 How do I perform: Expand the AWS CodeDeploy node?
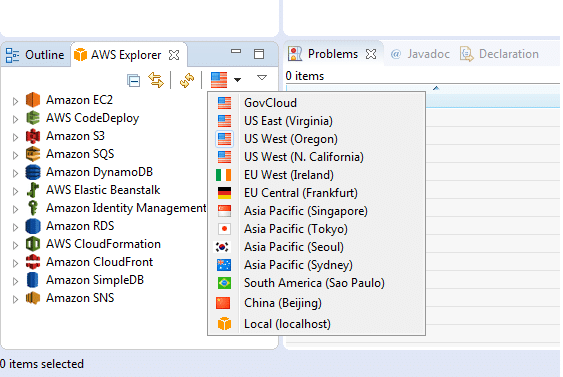pos(15,119)
